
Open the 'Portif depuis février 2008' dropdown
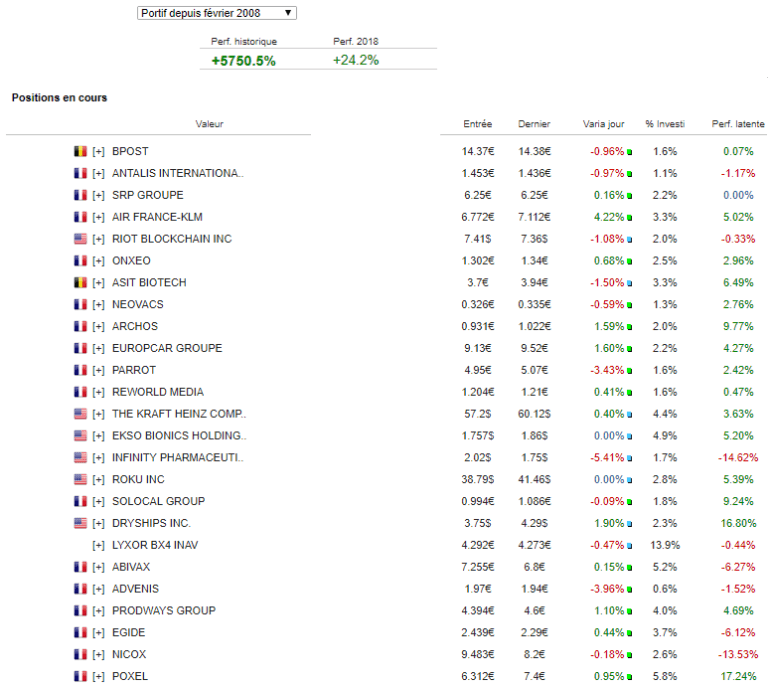(x=216, y=13)
